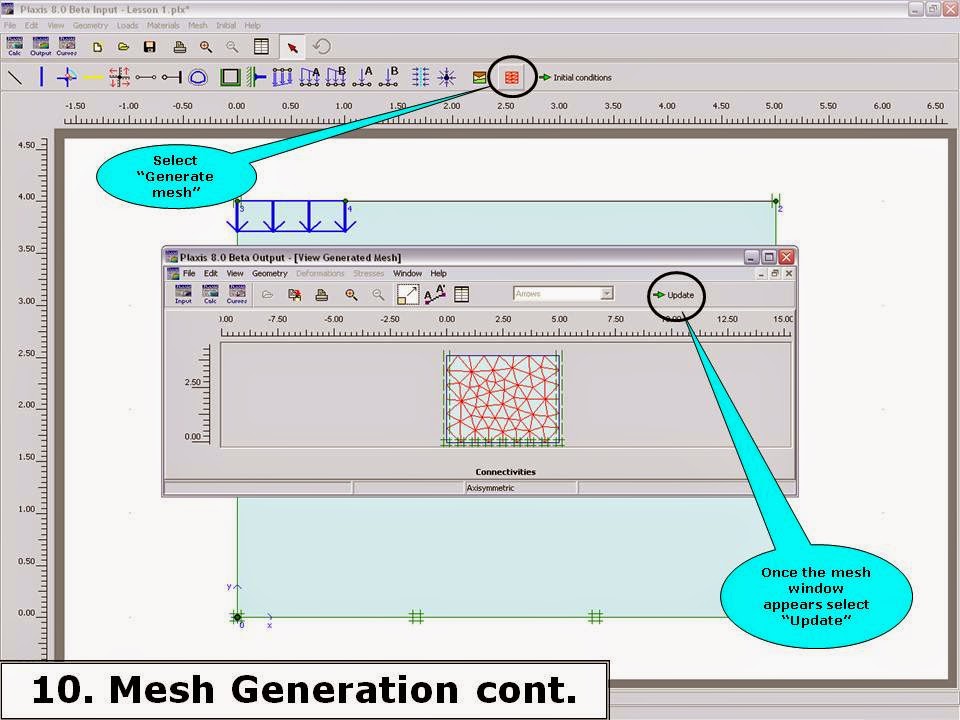Click the save icon in Input toolbar
Screen dimensions: 960x720
click(147, 45)
